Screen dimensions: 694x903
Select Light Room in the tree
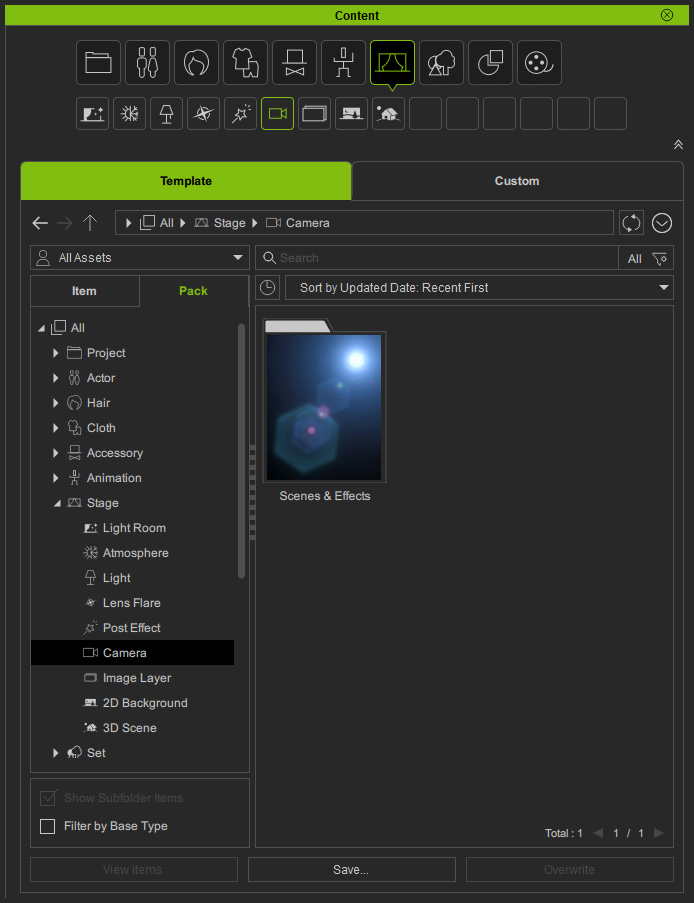(x=134, y=528)
